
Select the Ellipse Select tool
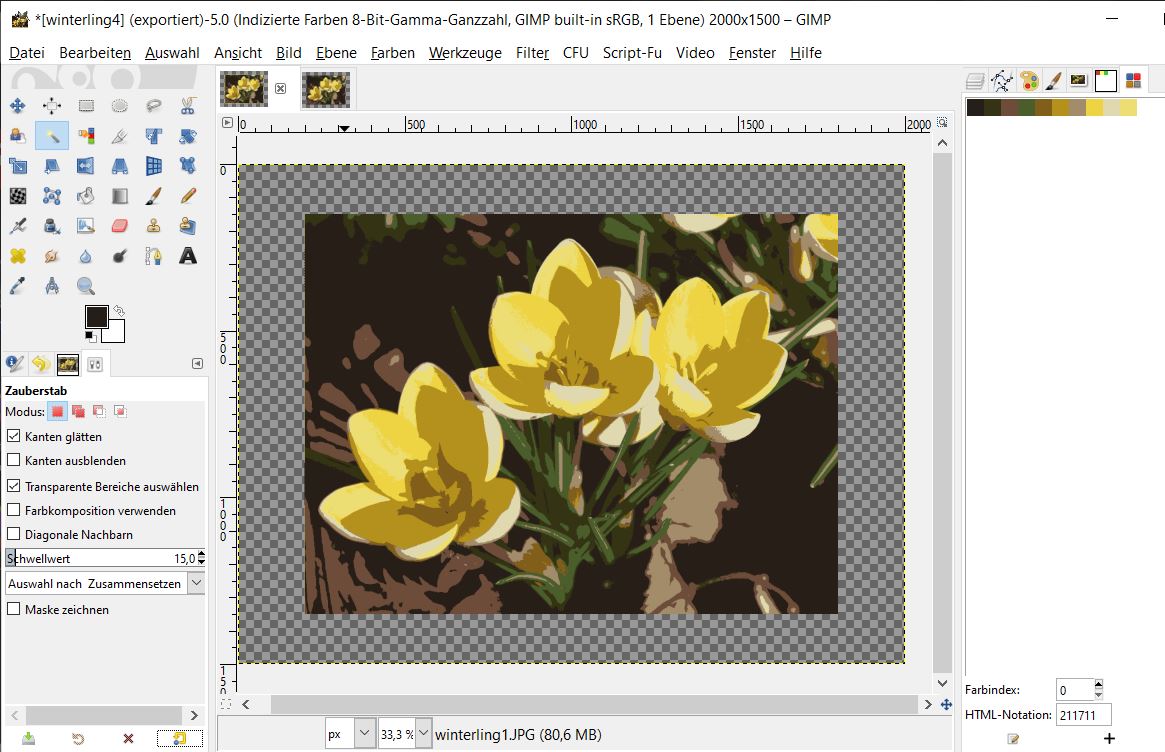[x=120, y=106]
